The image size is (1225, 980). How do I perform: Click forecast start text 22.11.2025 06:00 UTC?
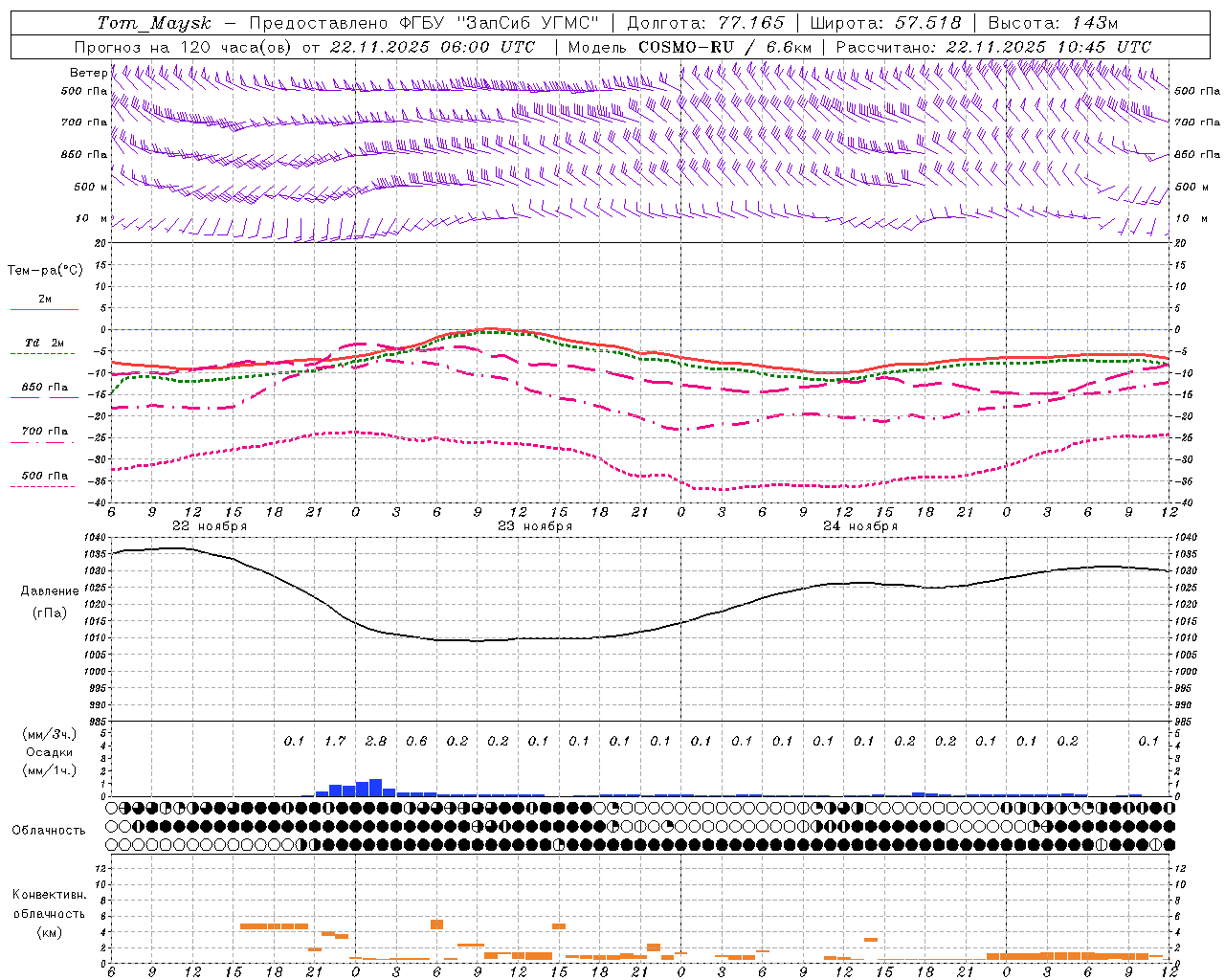tap(434, 47)
